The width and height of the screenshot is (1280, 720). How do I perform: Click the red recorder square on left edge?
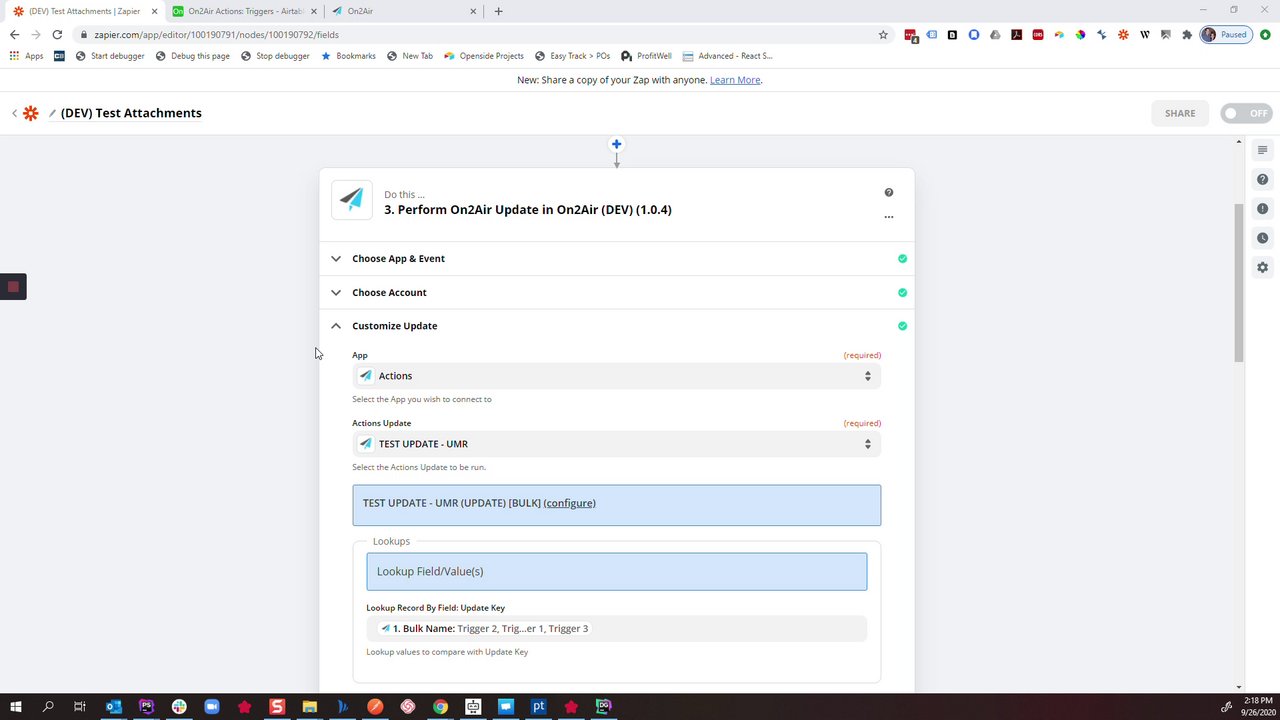pyautogui.click(x=13, y=287)
